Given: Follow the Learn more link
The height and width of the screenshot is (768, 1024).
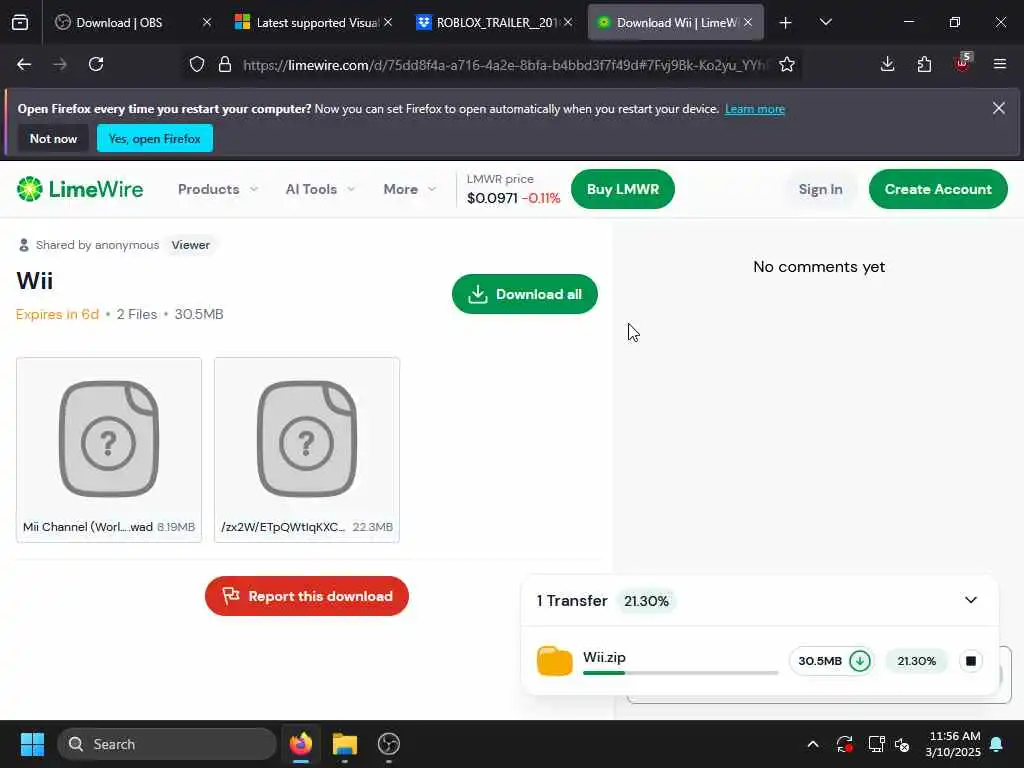Looking at the screenshot, I should click(755, 109).
